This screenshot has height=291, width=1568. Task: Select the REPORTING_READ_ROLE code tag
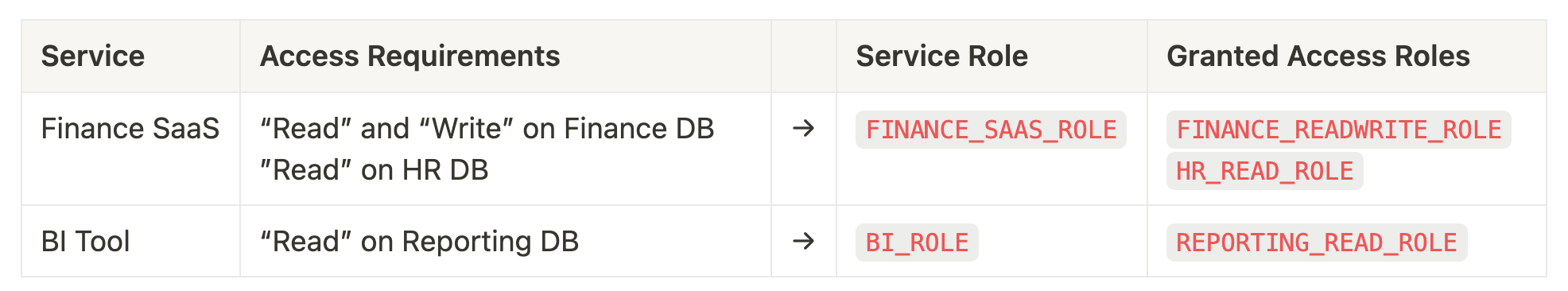[x=1317, y=242]
